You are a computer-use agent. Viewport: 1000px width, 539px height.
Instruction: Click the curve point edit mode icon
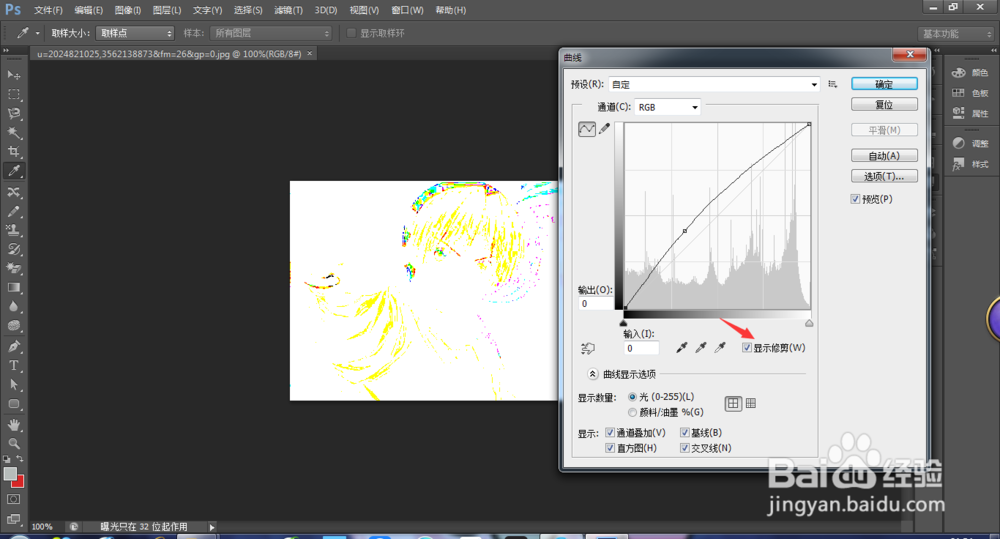[587, 129]
